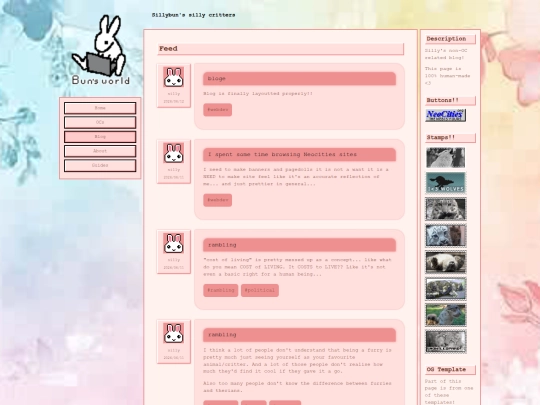Viewport: 540px width, 405px height.
Task: Click the Bun's World rabbit logo
Action: point(101,50)
